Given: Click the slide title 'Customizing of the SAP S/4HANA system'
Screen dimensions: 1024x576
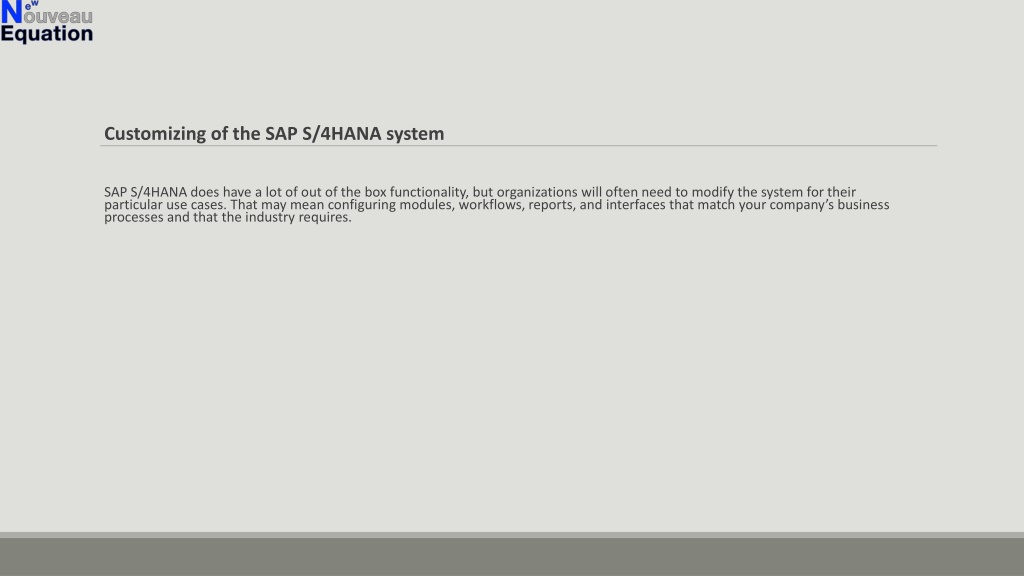Looking at the screenshot, I should click(x=274, y=133).
